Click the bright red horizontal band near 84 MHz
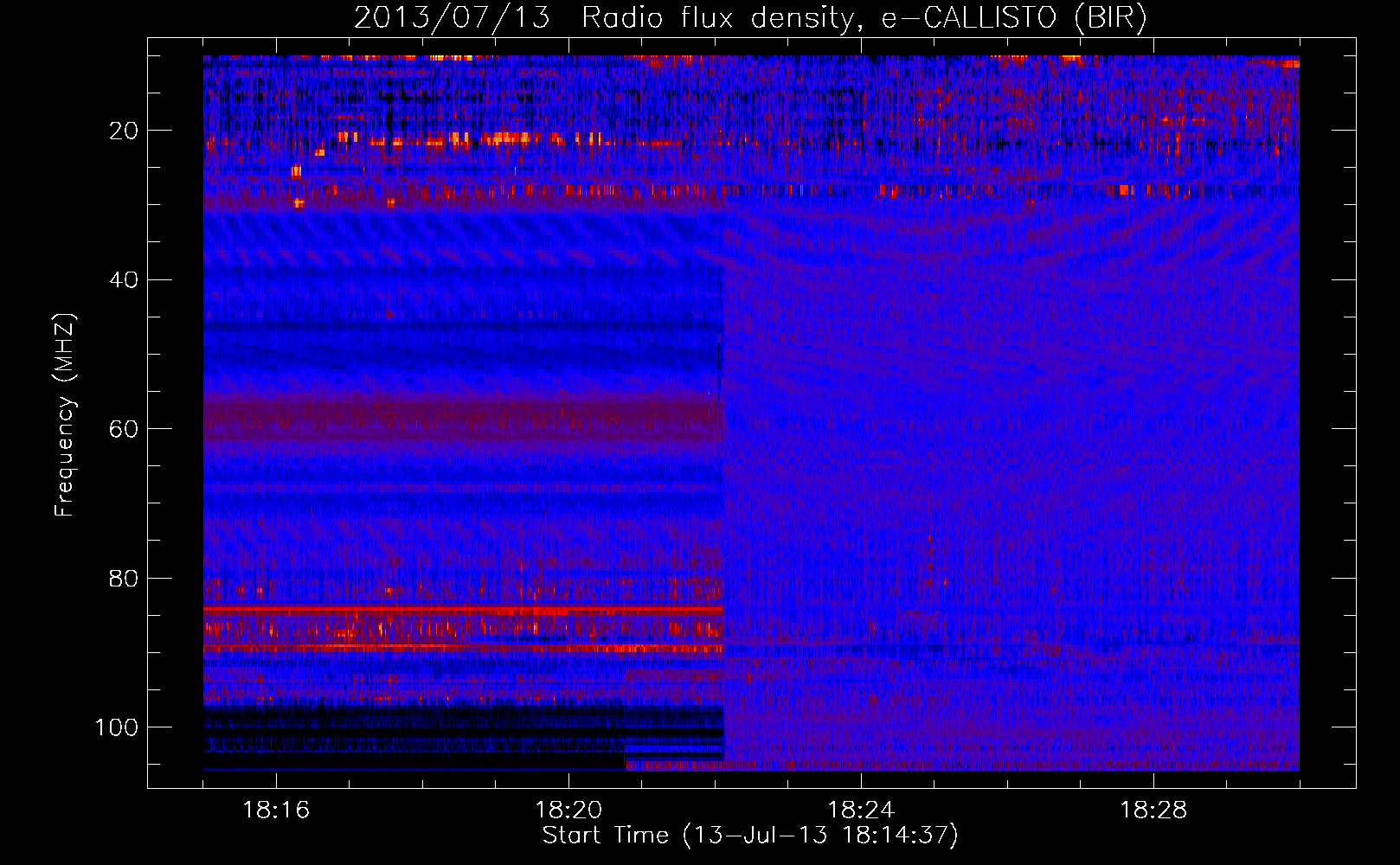This screenshot has height=865, width=1400. 463,610
